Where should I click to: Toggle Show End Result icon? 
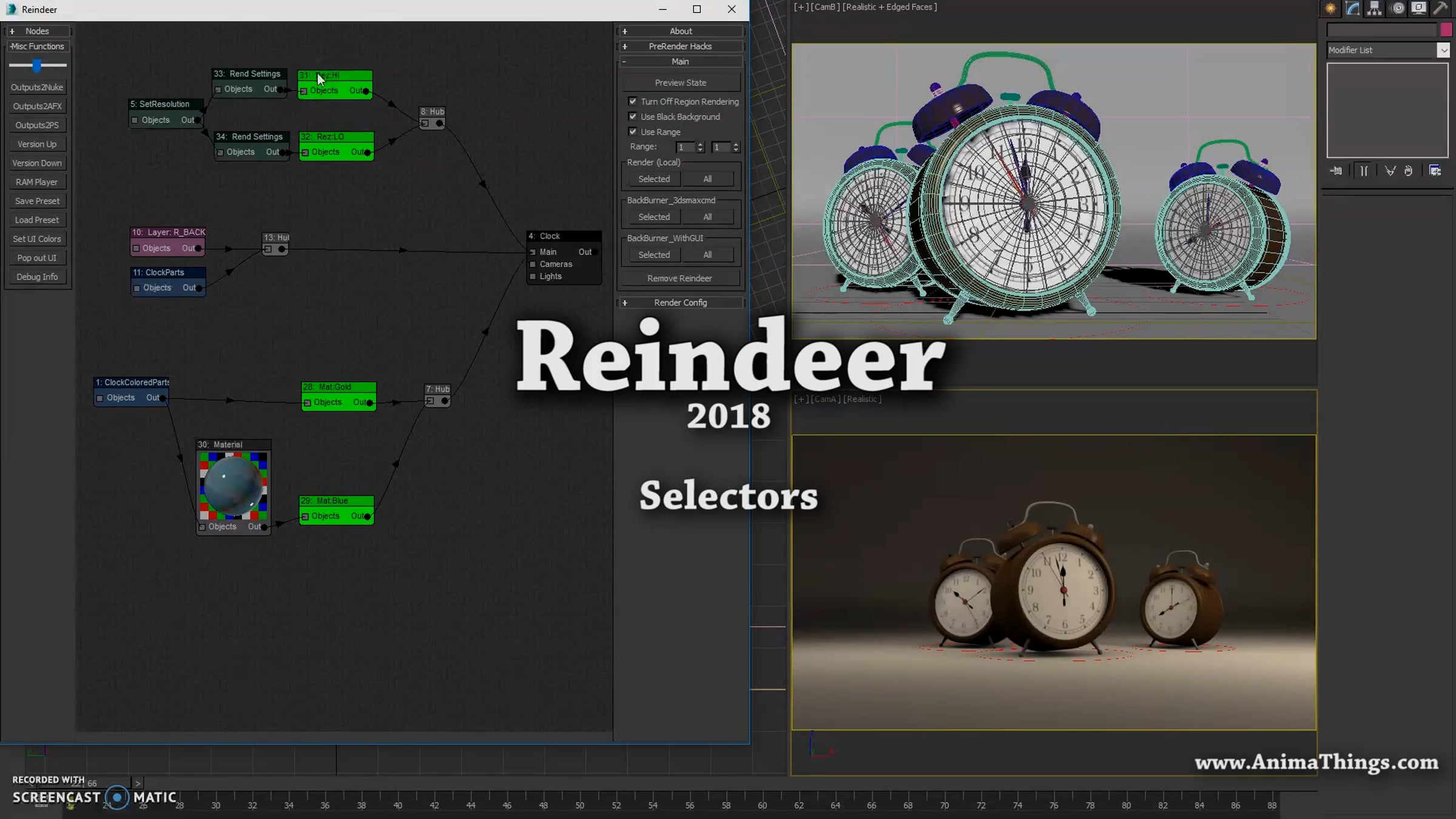pyautogui.click(x=1364, y=171)
